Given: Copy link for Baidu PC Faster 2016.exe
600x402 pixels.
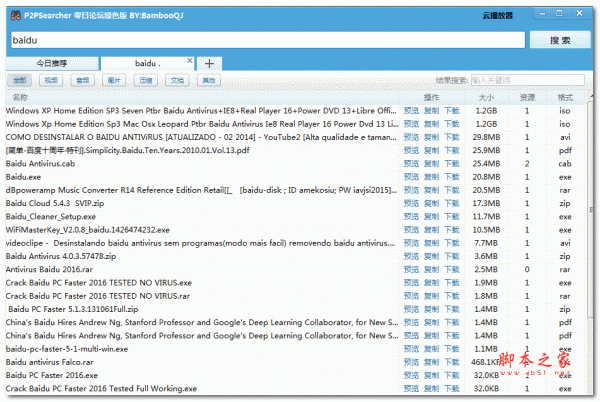Looking at the screenshot, I should click(x=431, y=375).
